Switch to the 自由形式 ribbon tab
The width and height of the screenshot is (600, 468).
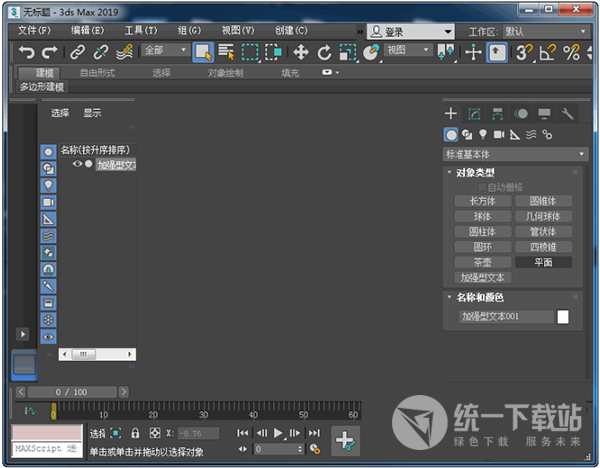pos(100,73)
